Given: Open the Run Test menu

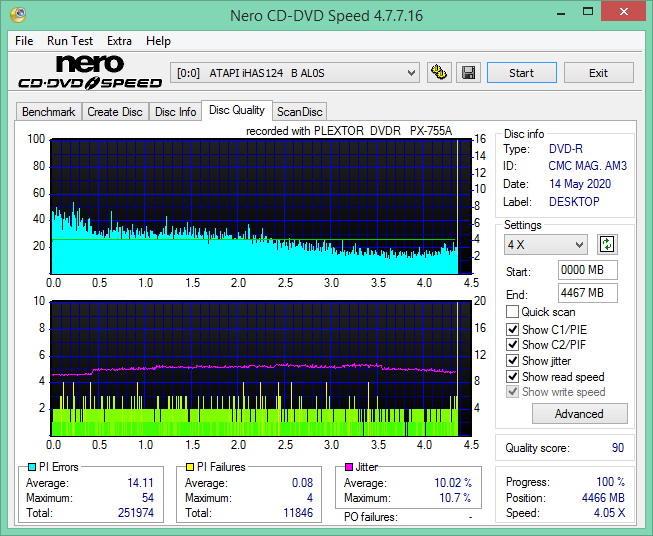Looking at the screenshot, I should [x=70, y=41].
